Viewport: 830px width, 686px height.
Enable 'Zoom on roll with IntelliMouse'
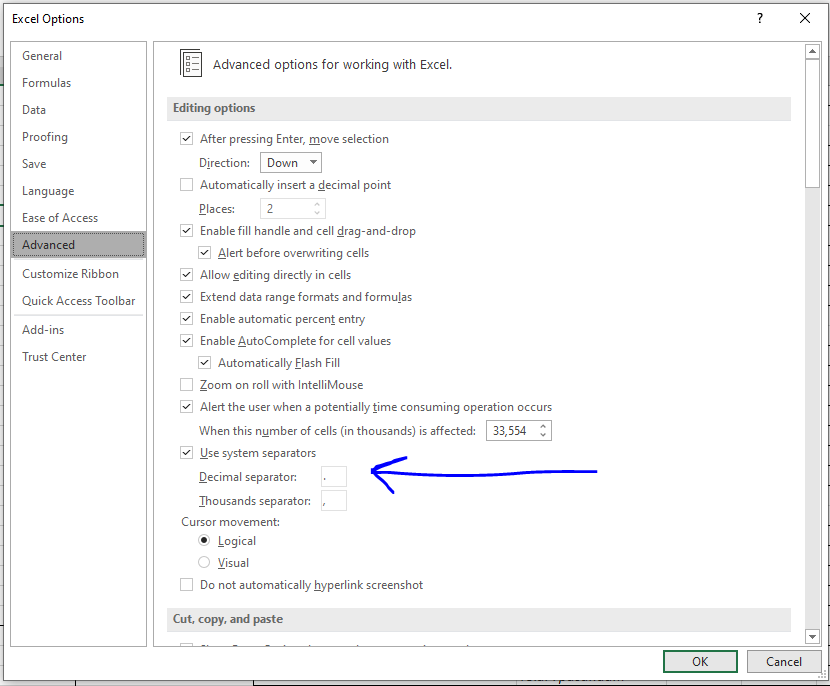coord(186,385)
